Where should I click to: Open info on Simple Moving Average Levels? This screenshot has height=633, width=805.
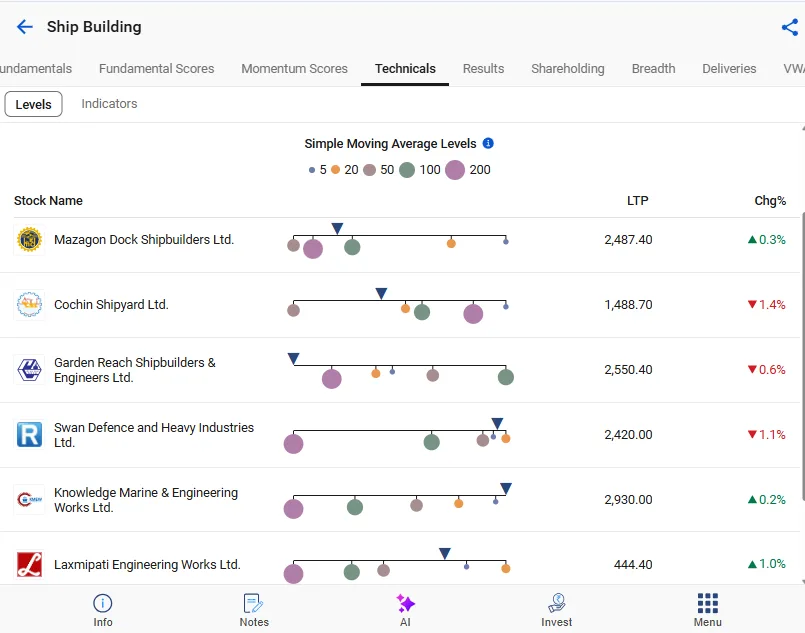(x=488, y=143)
